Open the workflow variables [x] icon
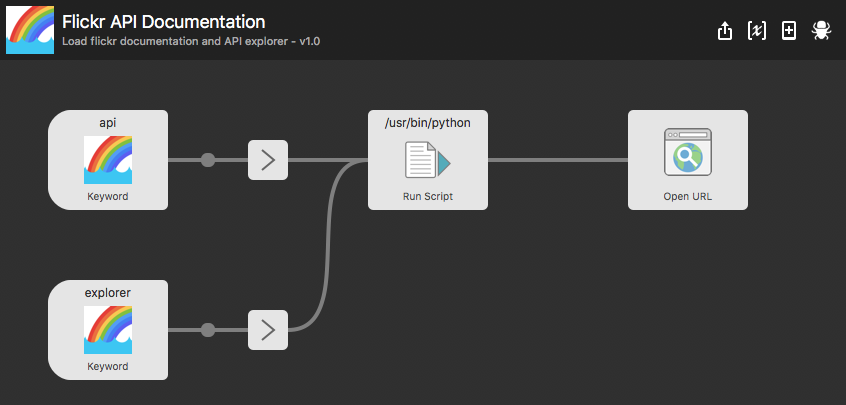This screenshot has width=846, height=405. [757, 31]
